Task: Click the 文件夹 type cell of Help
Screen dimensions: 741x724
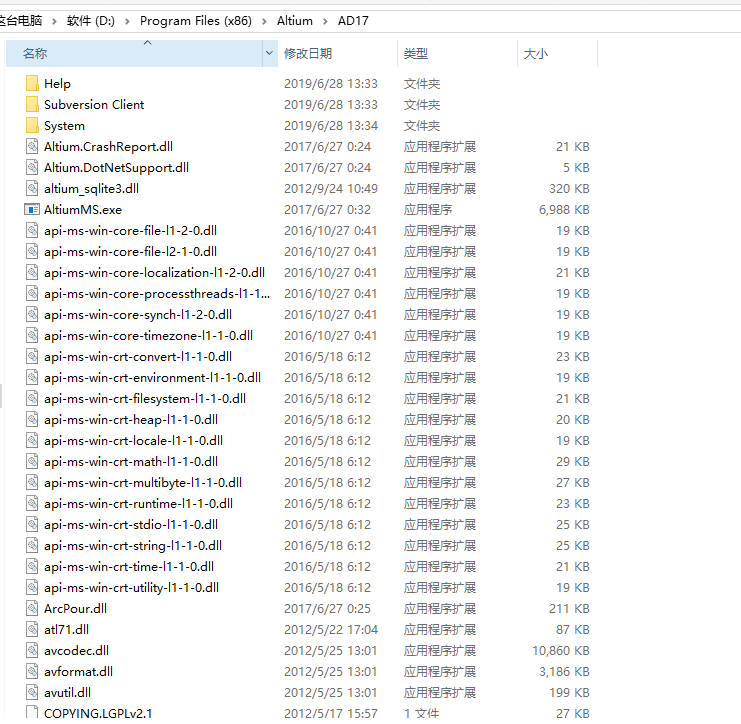Action: point(422,83)
